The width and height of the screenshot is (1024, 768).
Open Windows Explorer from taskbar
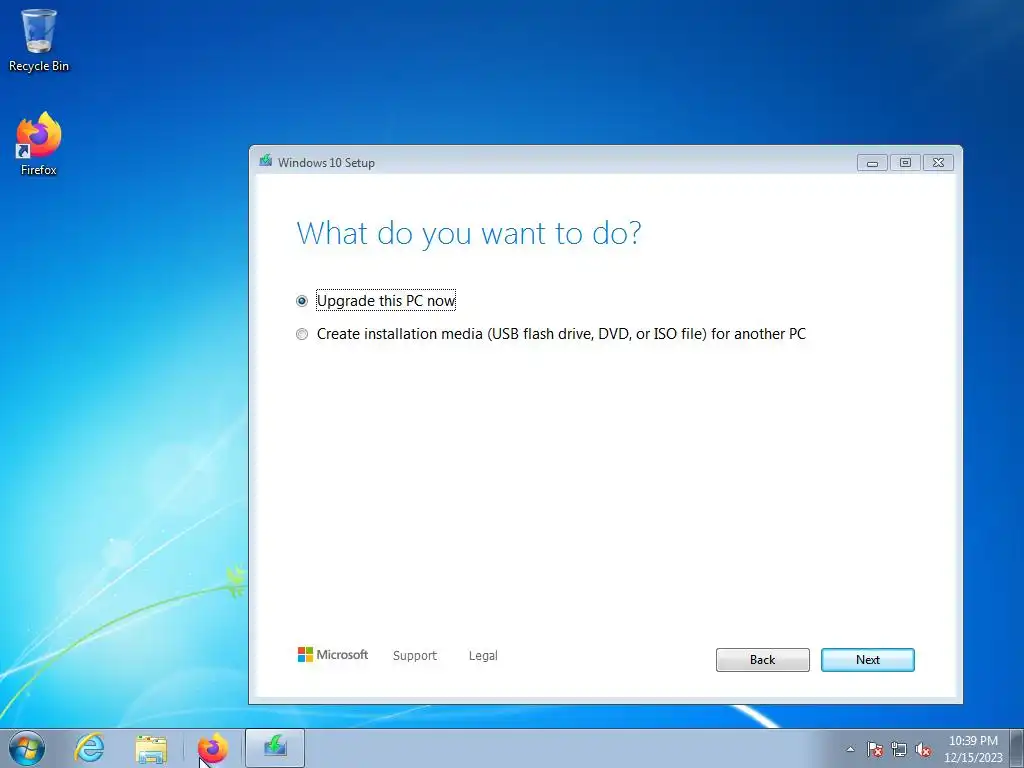pos(151,748)
